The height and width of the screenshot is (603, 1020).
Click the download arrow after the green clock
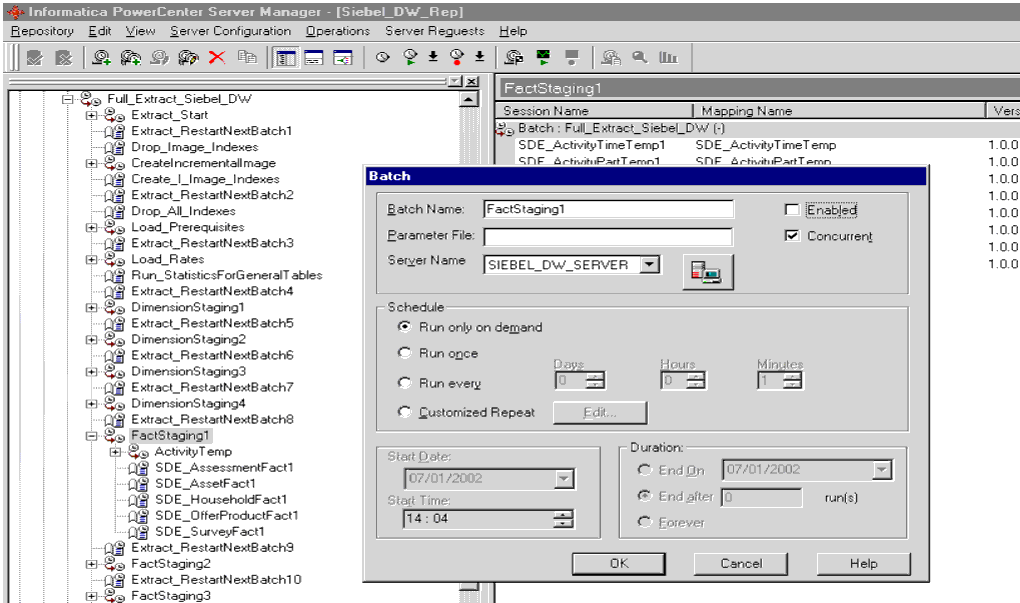click(433, 57)
